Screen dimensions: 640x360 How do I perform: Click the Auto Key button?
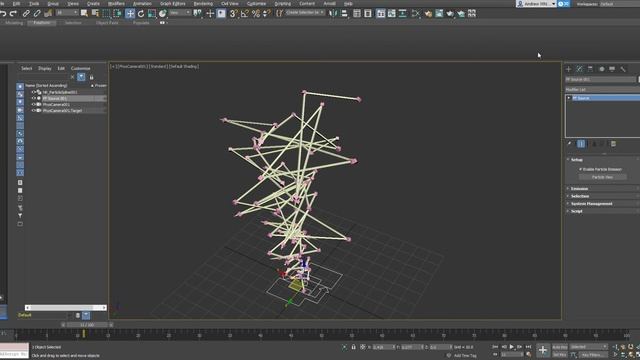tap(560, 347)
